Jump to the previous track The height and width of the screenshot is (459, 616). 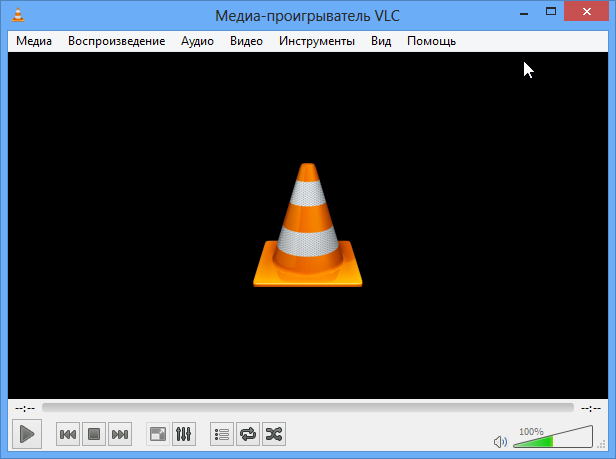(x=68, y=434)
